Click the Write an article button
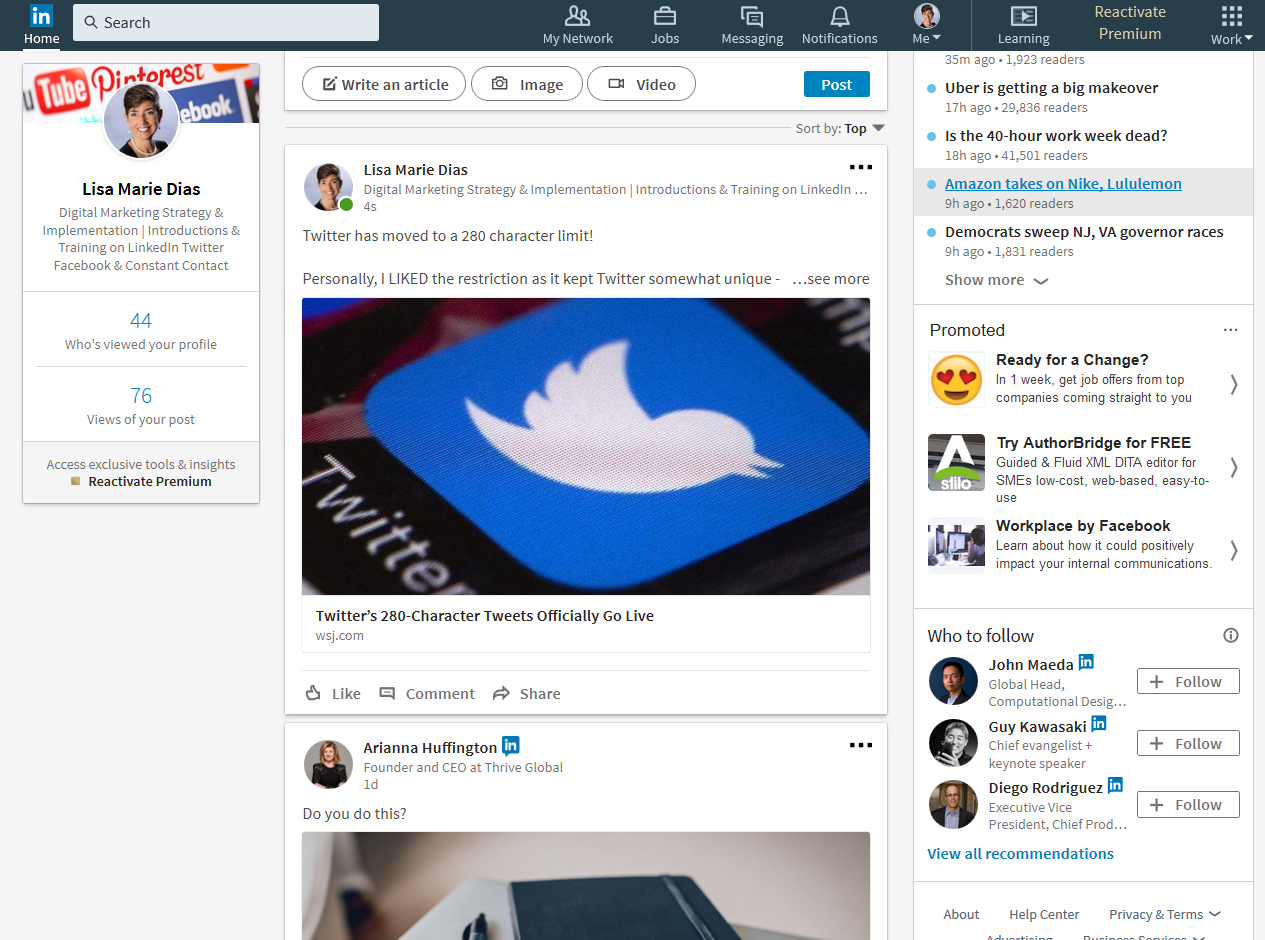The image size is (1265, 940). (x=384, y=84)
